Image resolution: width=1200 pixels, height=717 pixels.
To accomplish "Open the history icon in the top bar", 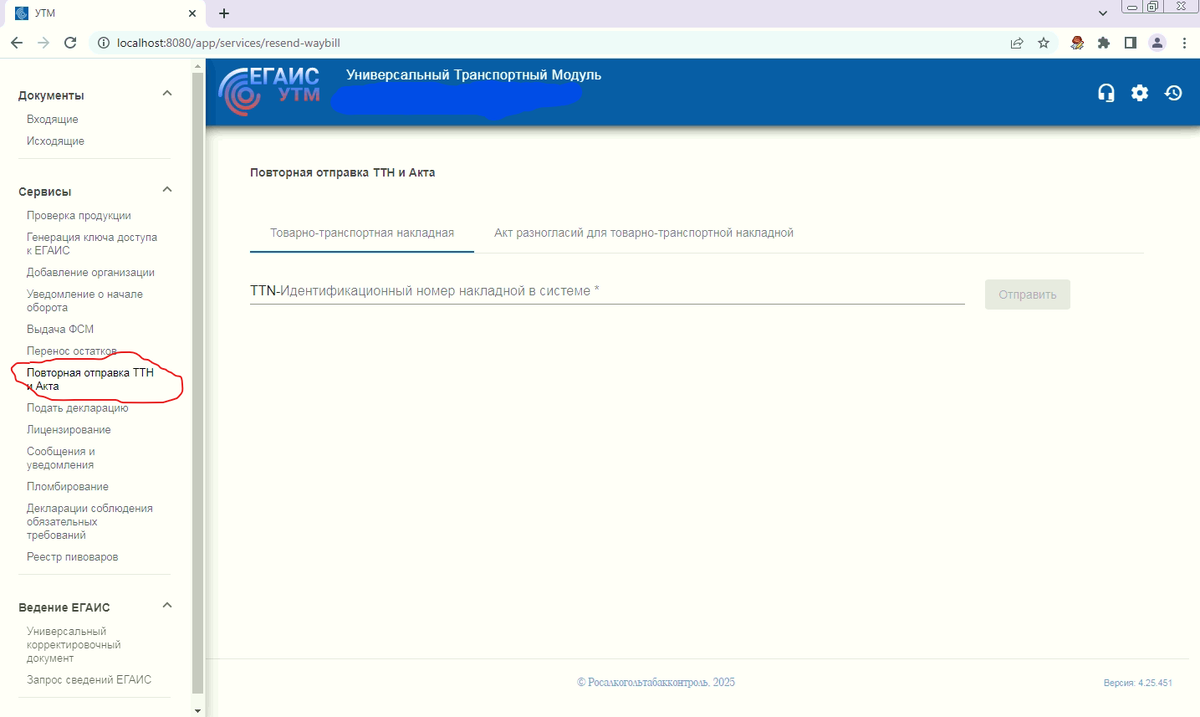I will 1172,92.
